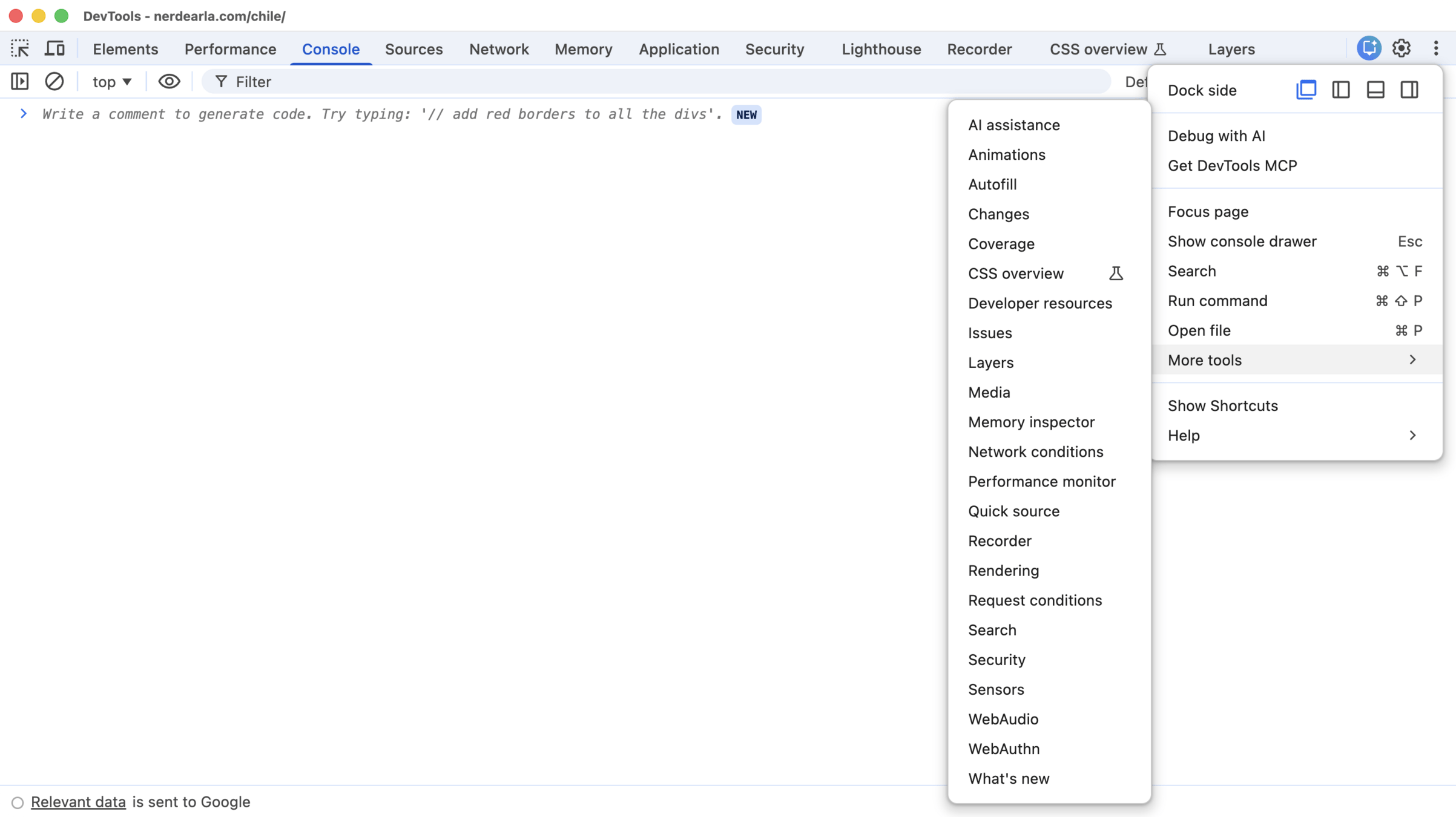The image size is (1456, 817).
Task: Click the clear console icon
Action: (54, 81)
